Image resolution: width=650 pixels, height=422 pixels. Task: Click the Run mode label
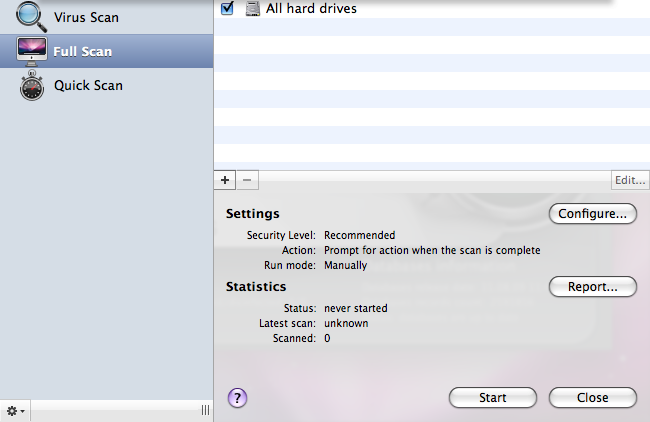pos(290,265)
